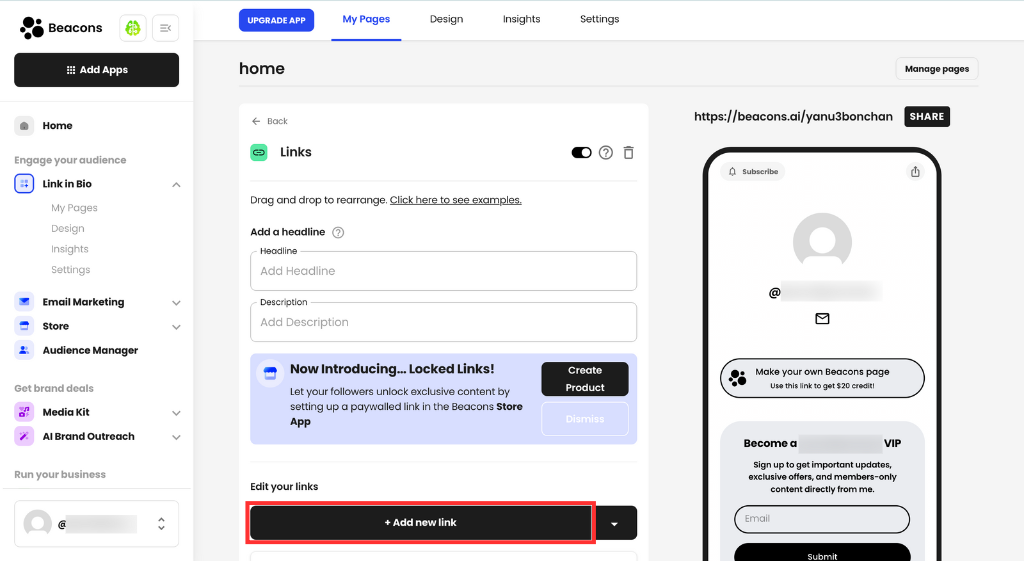Click the share icon in phone preview
Image resolution: width=1024 pixels, height=561 pixels.
[x=915, y=172]
